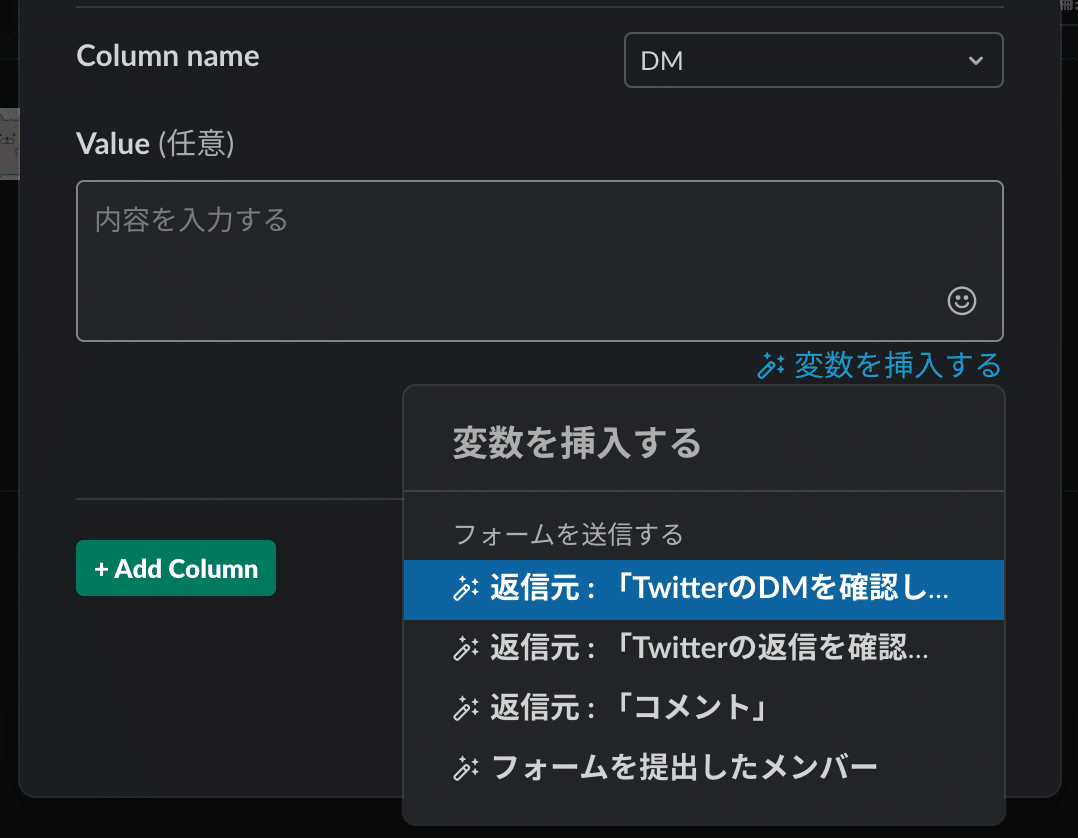The height and width of the screenshot is (838, 1078).
Task: Pick フォームを提出したメンバー from the list
Action: pyautogui.click(x=684, y=768)
